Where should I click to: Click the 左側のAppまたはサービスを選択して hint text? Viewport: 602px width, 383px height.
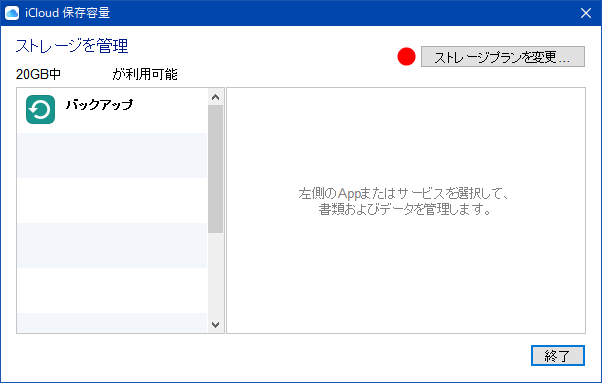tap(404, 193)
